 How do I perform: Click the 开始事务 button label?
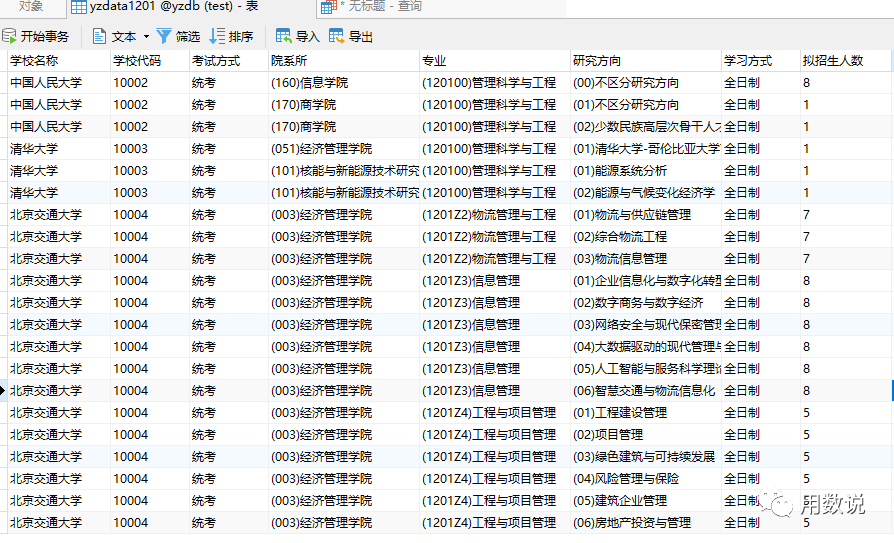[x=45, y=37]
